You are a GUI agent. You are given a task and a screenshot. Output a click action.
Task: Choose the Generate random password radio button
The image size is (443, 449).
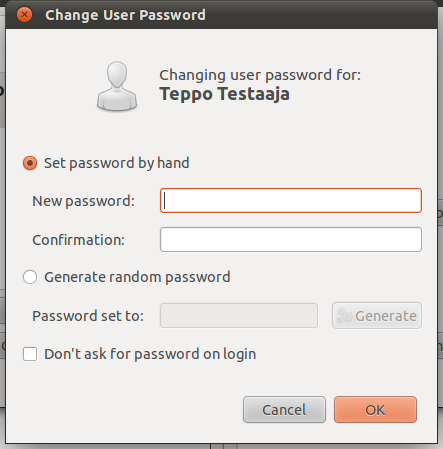coord(30,277)
